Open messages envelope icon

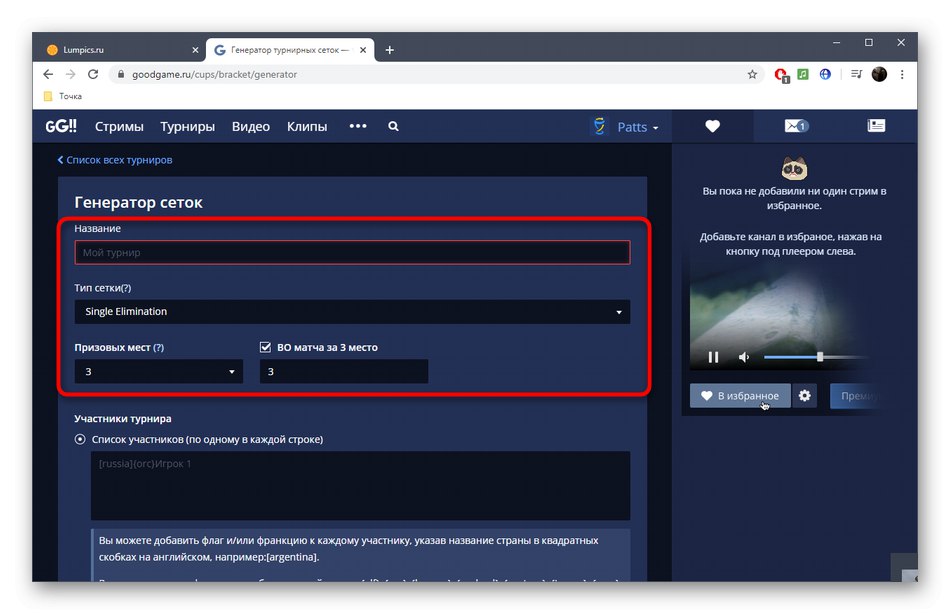(x=796, y=126)
